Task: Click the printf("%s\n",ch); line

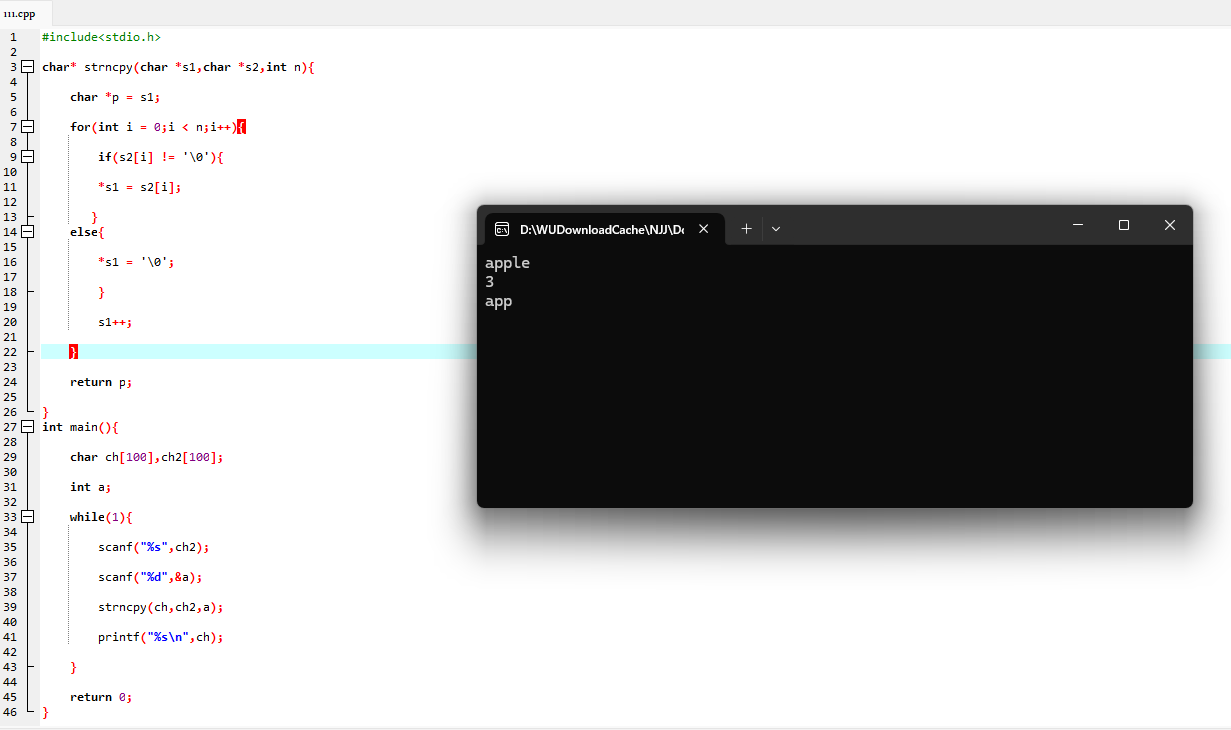Action: point(161,637)
